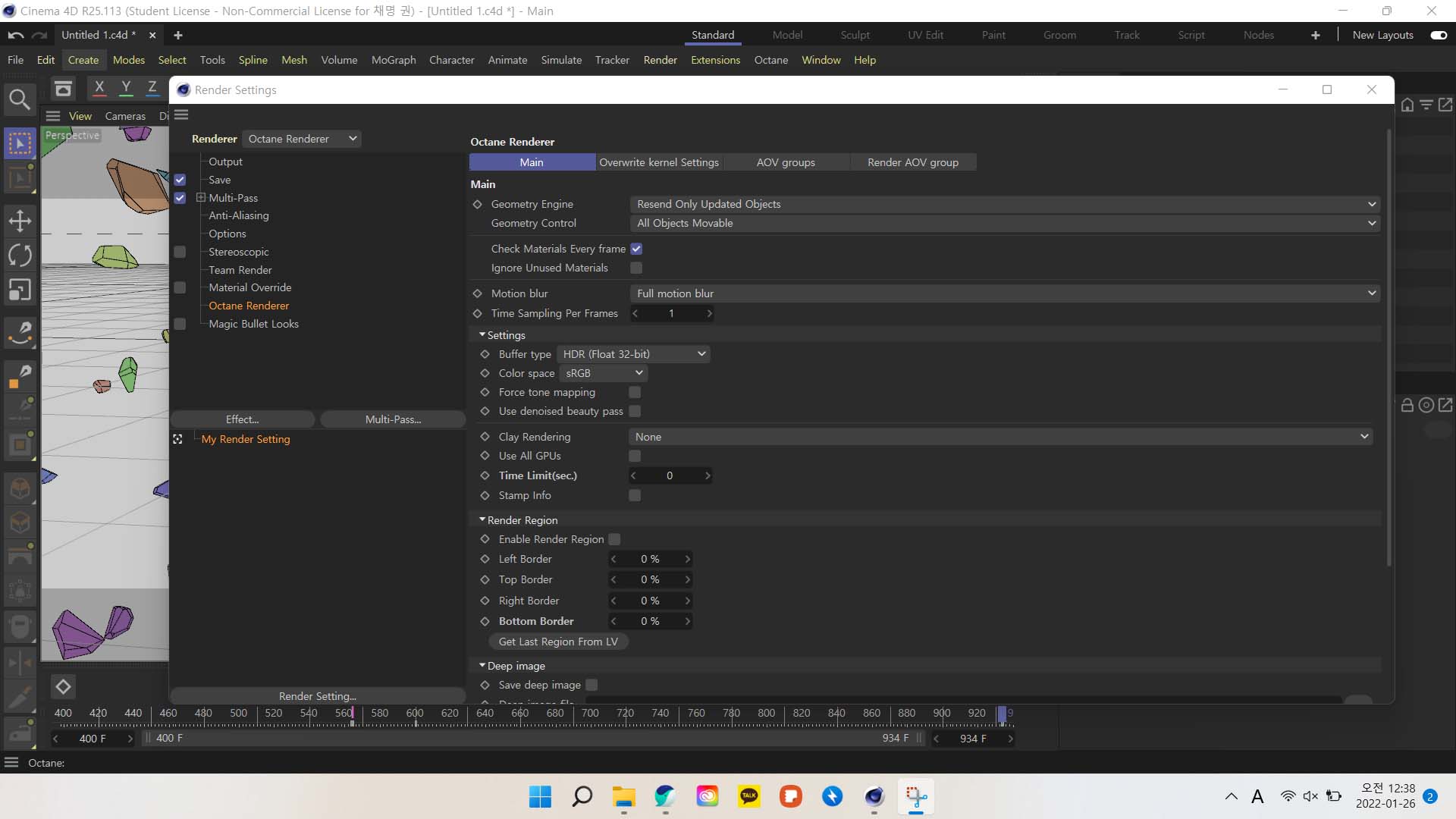The image size is (1456, 819).
Task: Click the Effect... button
Action: [242, 419]
